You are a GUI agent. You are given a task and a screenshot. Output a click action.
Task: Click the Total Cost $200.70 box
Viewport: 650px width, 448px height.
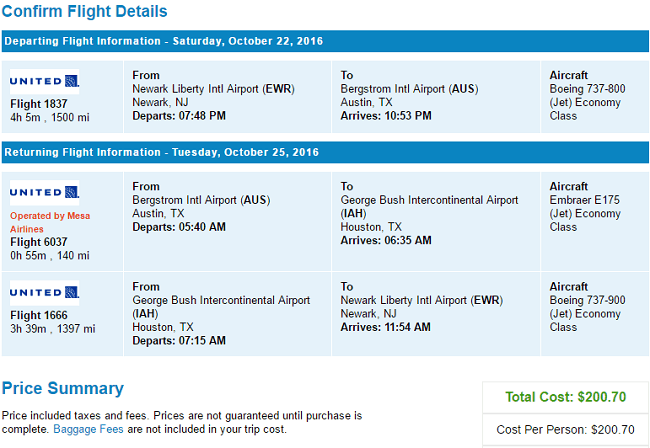[565, 397]
